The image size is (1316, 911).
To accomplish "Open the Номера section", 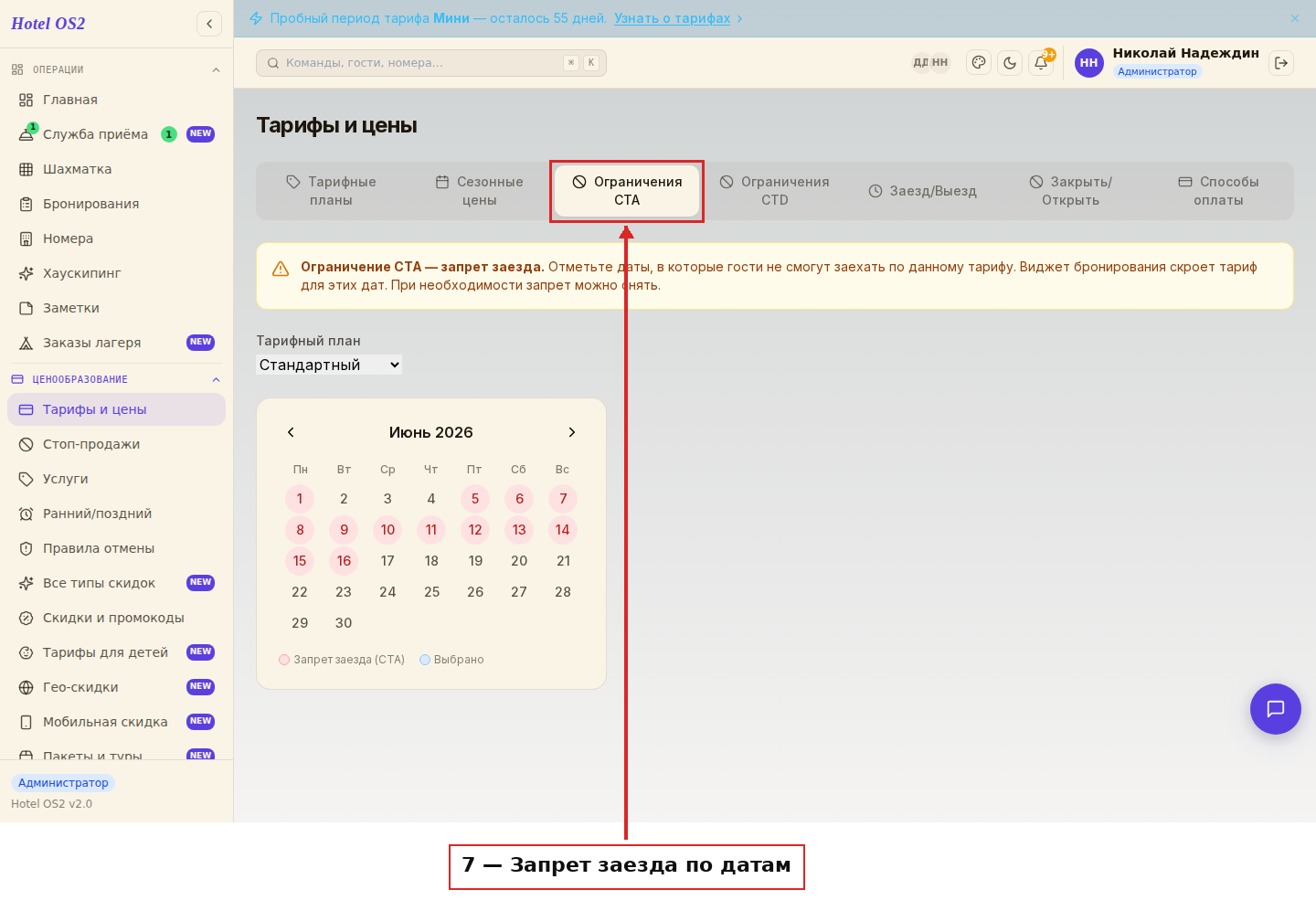I will tap(116, 238).
